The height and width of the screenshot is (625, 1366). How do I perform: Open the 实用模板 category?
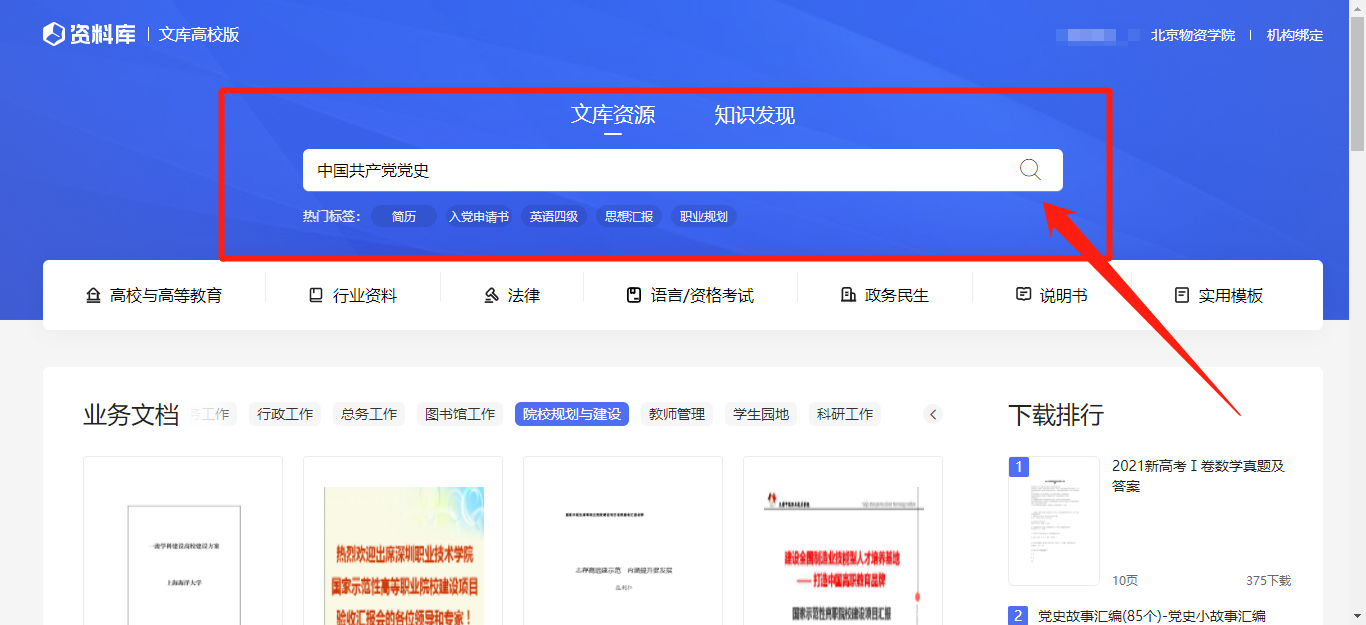1218,295
